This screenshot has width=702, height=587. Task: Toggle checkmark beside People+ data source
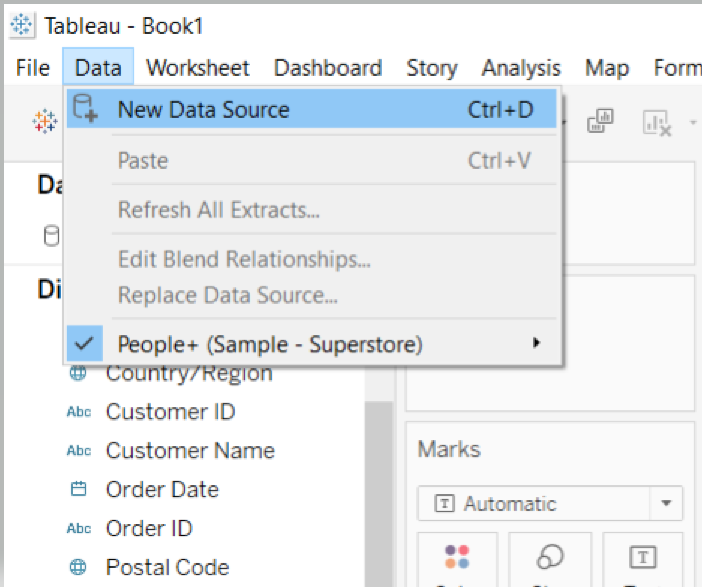[85, 343]
